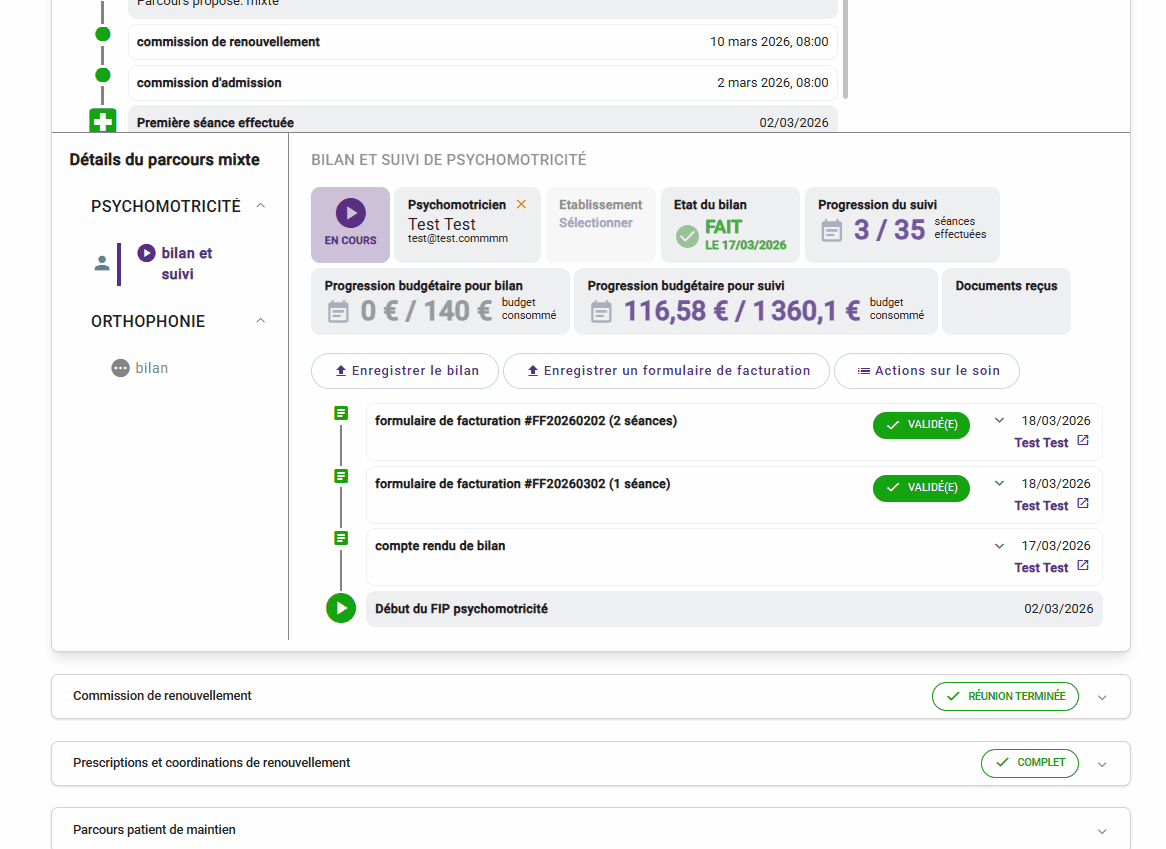The width and height of the screenshot is (1166, 849).
Task: Select bilan et suivi in sidebar
Action: point(186,263)
